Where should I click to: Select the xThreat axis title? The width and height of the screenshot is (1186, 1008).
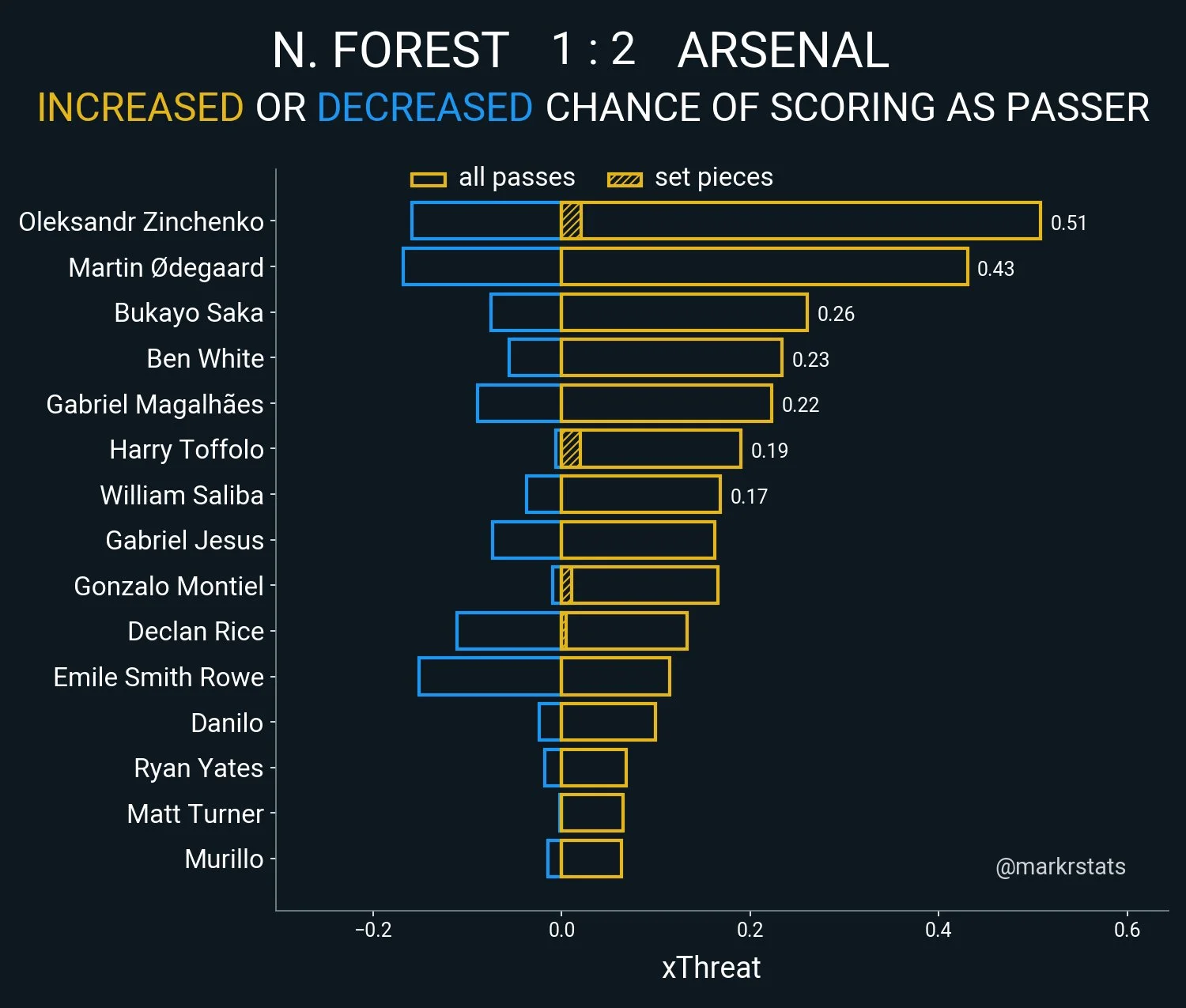(711, 967)
